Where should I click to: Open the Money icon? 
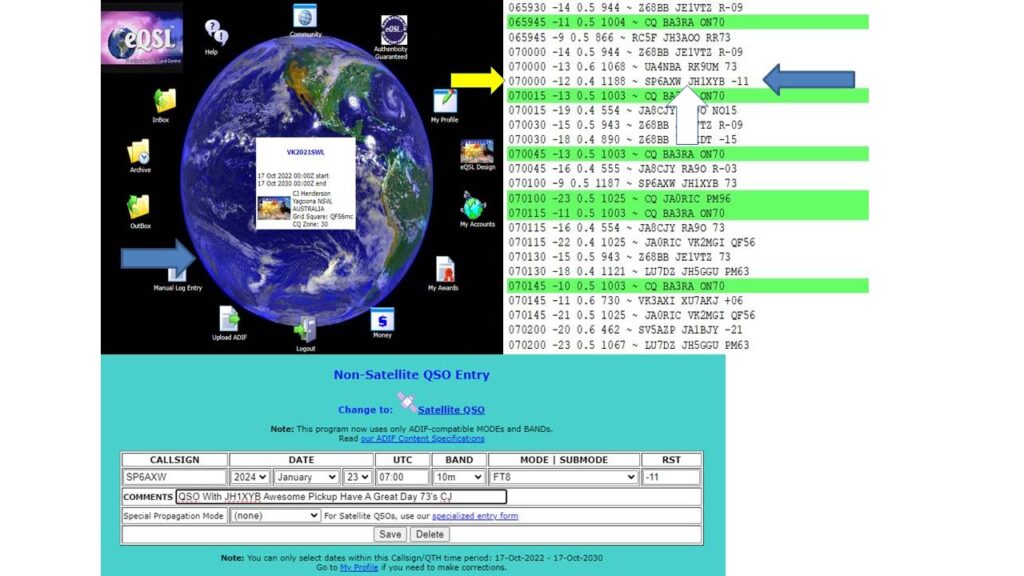pos(382,319)
